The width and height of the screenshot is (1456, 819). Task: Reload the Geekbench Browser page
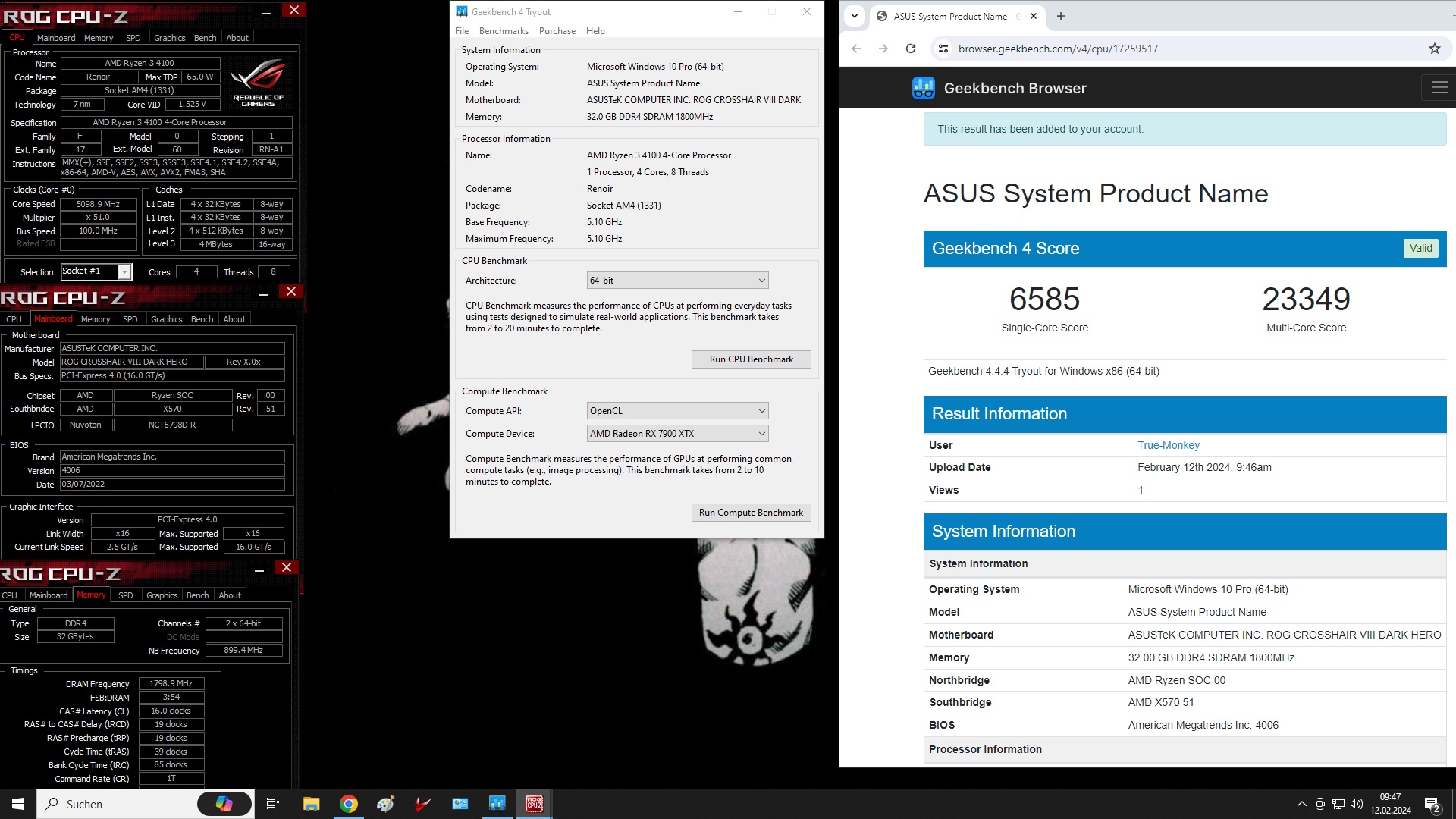tap(911, 49)
